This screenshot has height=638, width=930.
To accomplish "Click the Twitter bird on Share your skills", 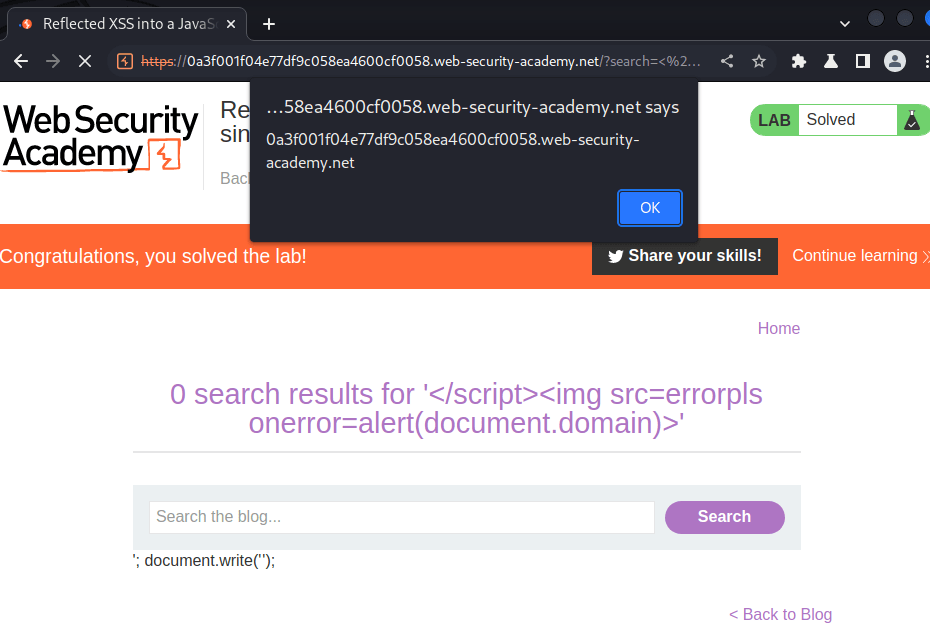I will pyautogui.click(x=615, y=256).
